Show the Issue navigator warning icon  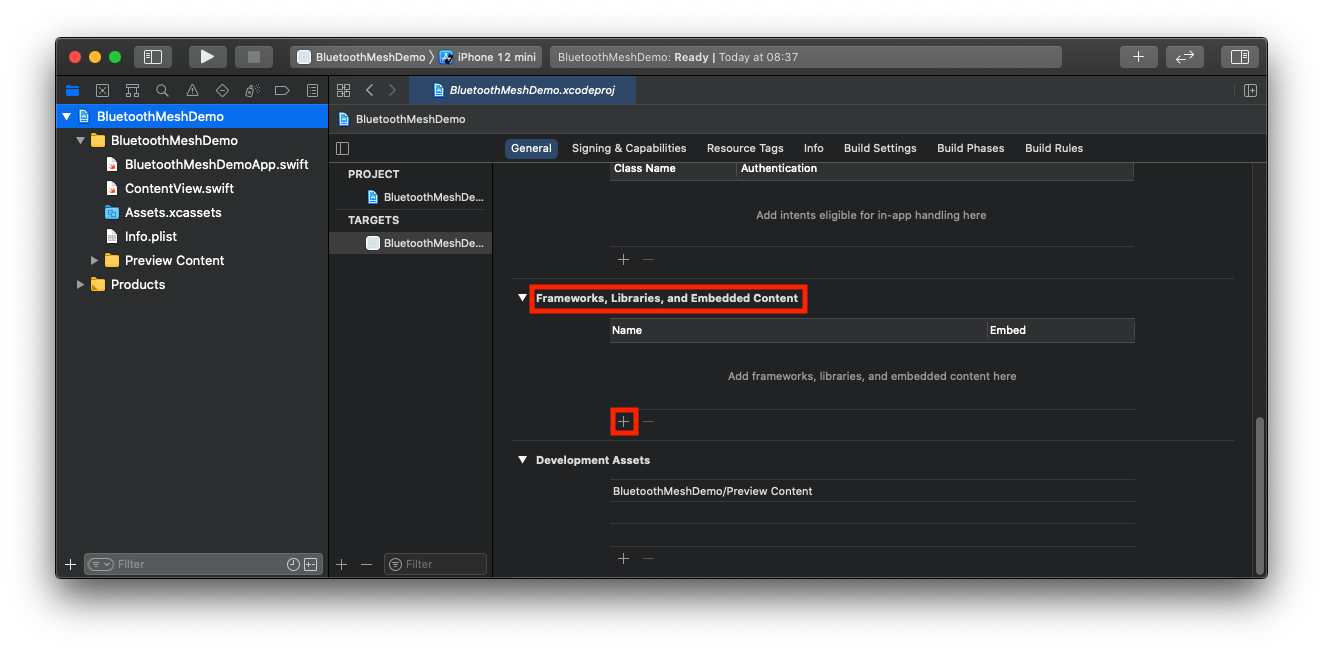coord(192,90)
